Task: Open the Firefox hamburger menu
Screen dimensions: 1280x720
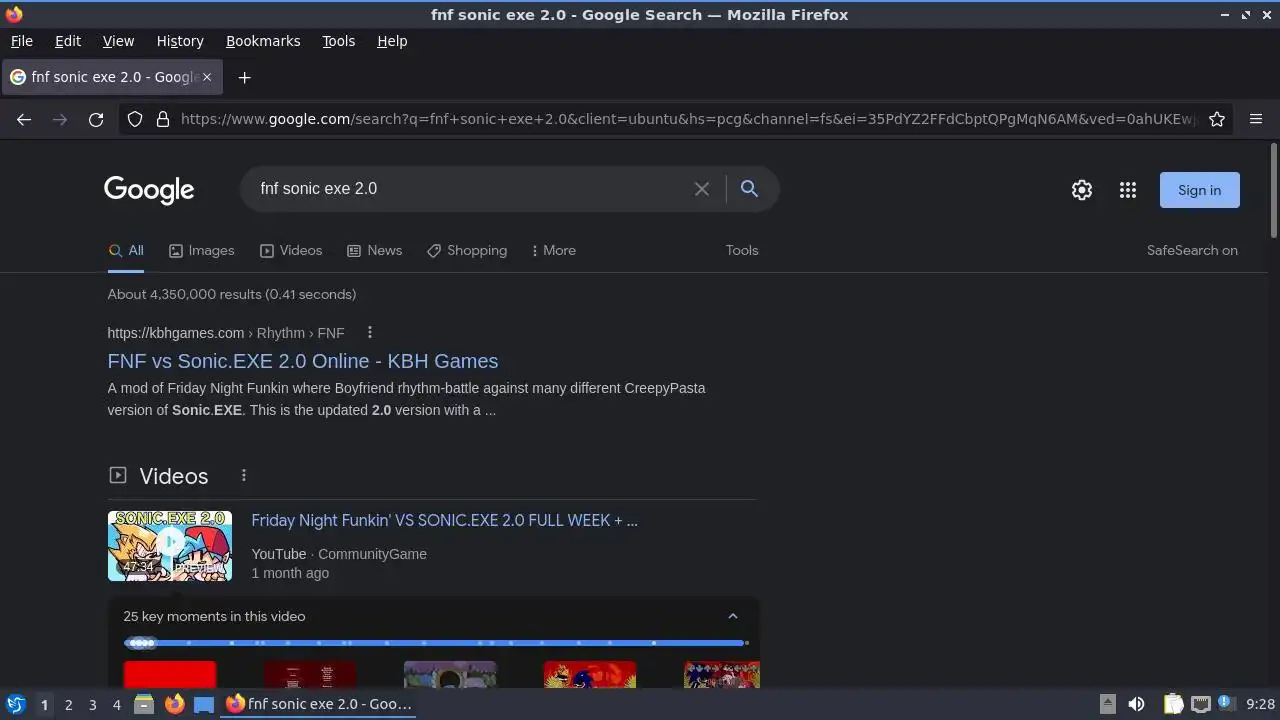Action: (x=1256, y=119)
